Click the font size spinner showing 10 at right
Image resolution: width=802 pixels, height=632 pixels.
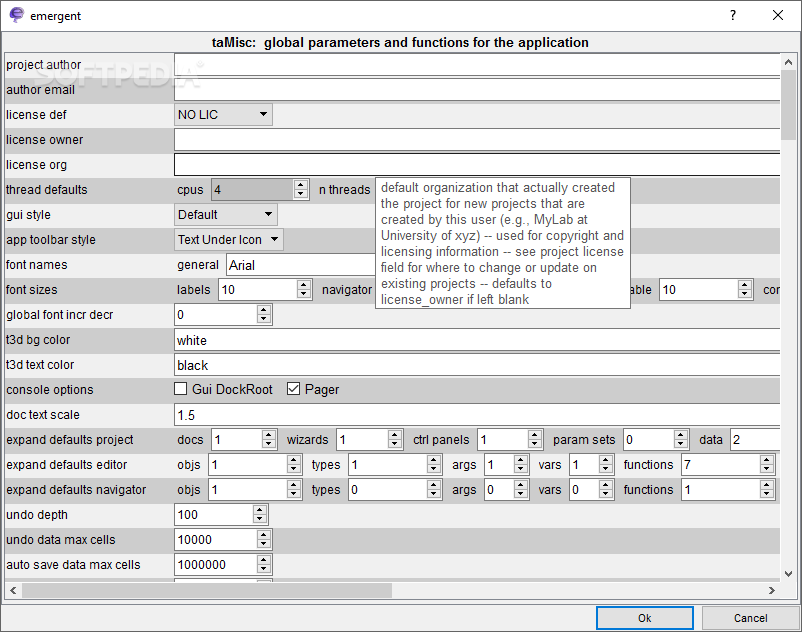coord(706,290)
